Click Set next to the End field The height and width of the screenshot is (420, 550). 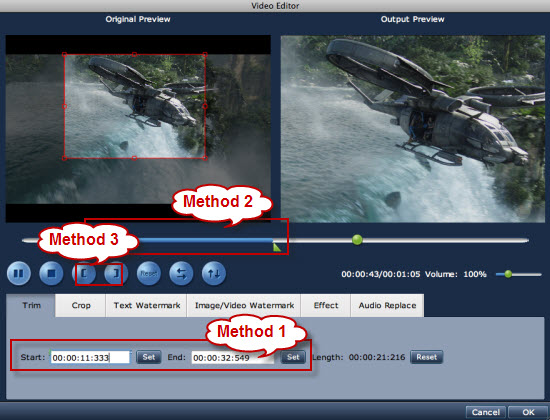tap(293, 357)
